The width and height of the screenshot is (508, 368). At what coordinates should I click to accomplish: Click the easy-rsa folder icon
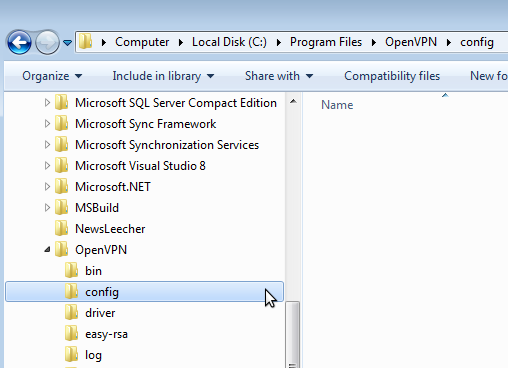[72, 333]
